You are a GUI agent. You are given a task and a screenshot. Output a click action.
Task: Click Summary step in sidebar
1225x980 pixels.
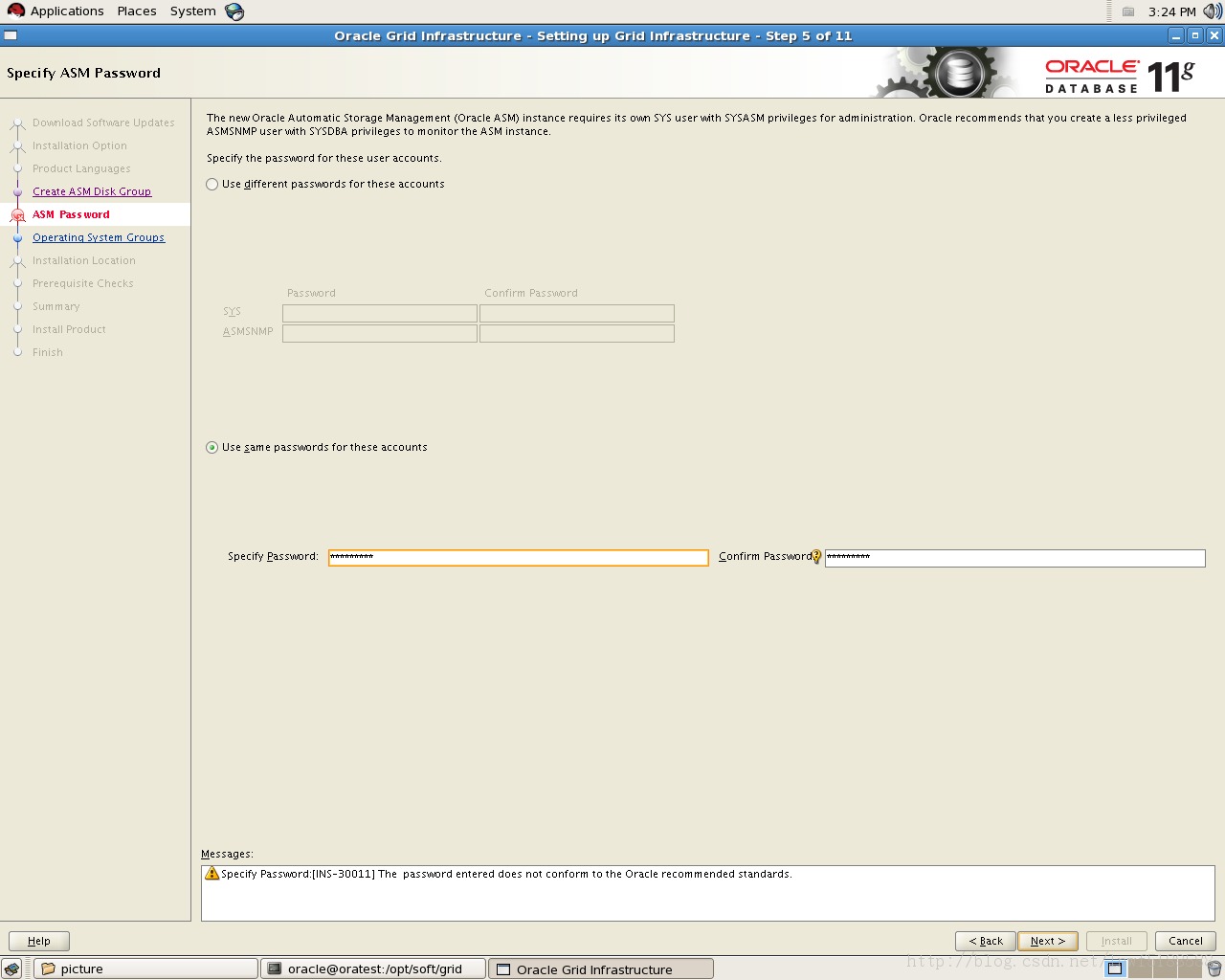tap(56, 306)
